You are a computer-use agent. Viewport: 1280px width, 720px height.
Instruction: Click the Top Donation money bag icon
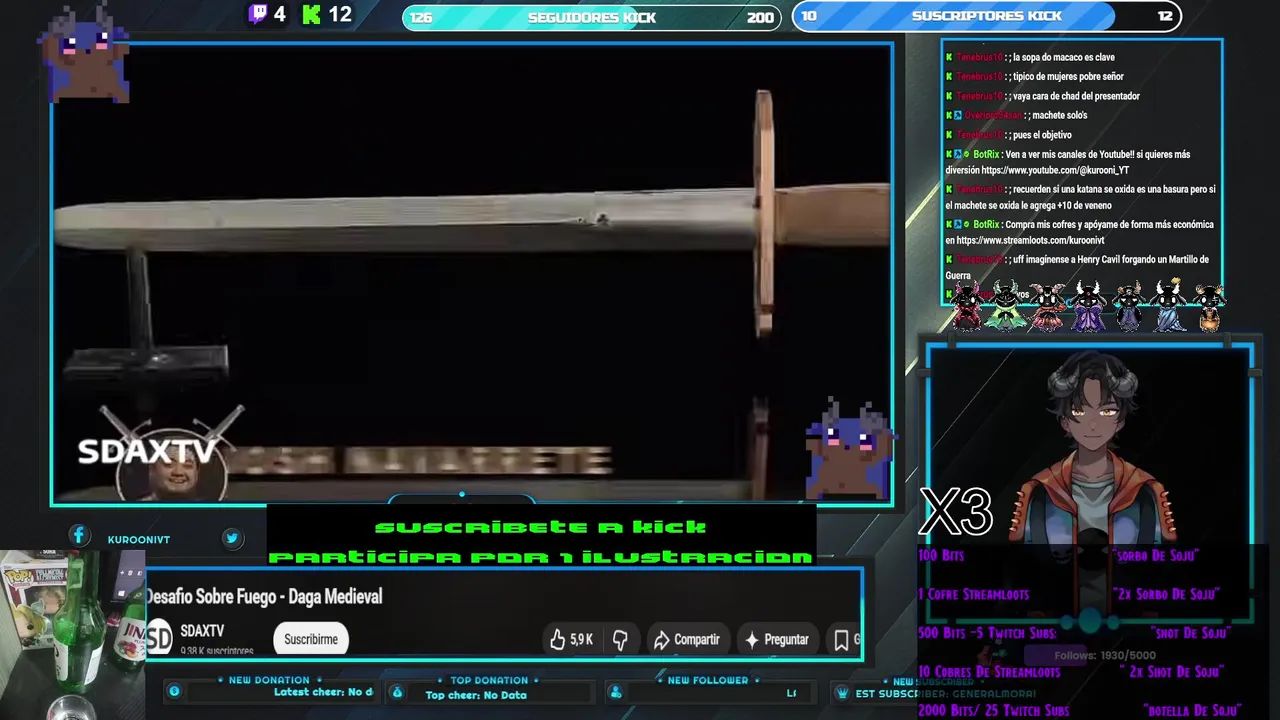pyautogui.click(x=396, y=692)
